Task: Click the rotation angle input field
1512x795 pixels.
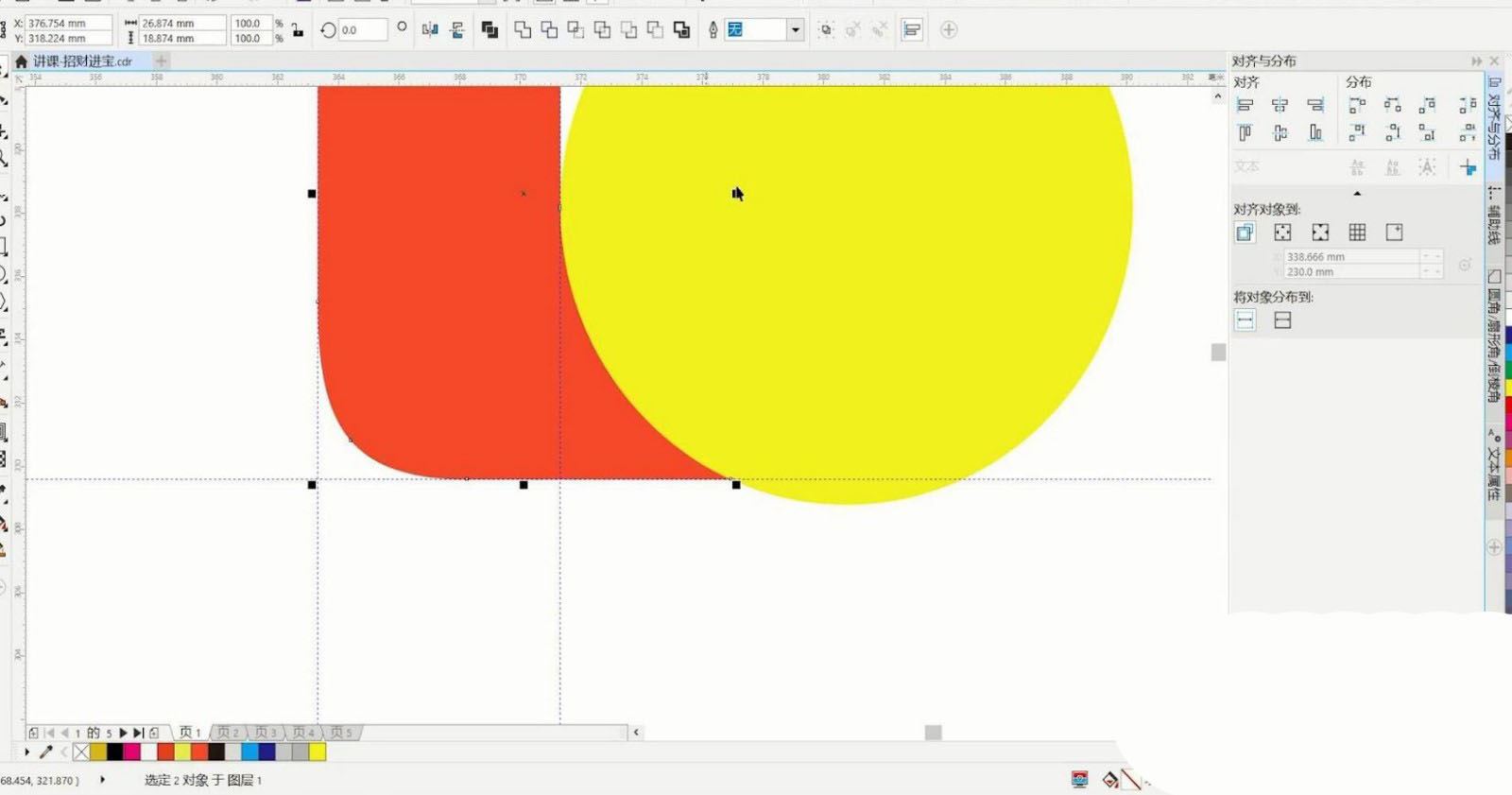Action: click(x=362, y=30)
